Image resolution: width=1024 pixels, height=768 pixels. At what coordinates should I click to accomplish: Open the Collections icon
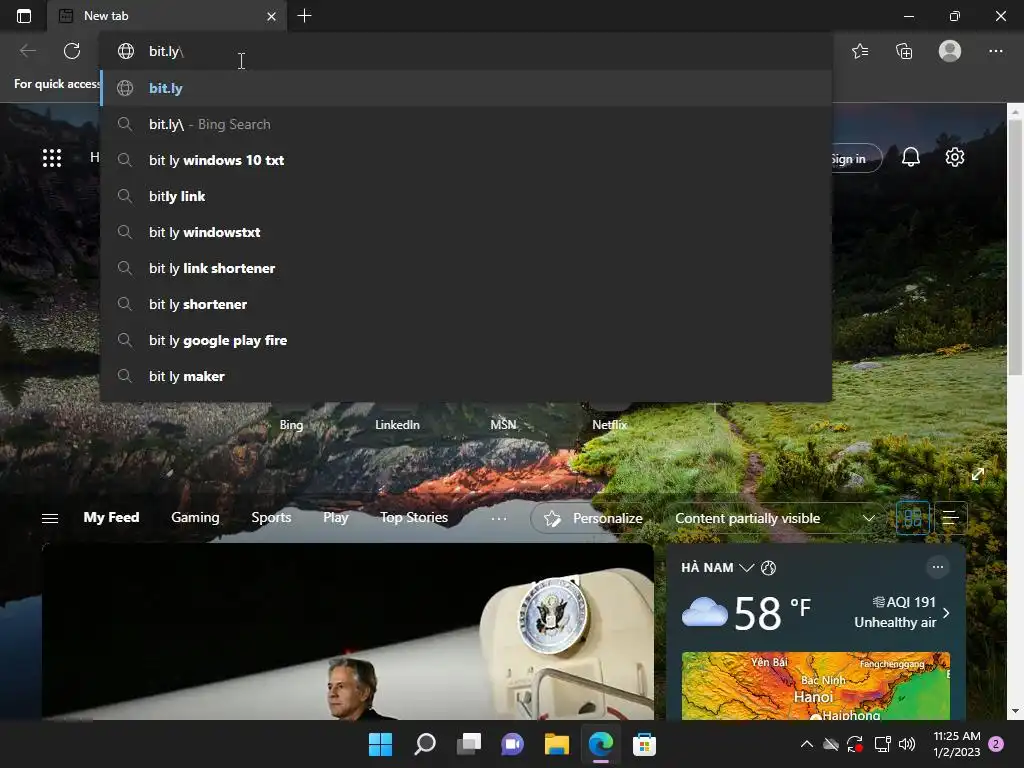(904, 51)
